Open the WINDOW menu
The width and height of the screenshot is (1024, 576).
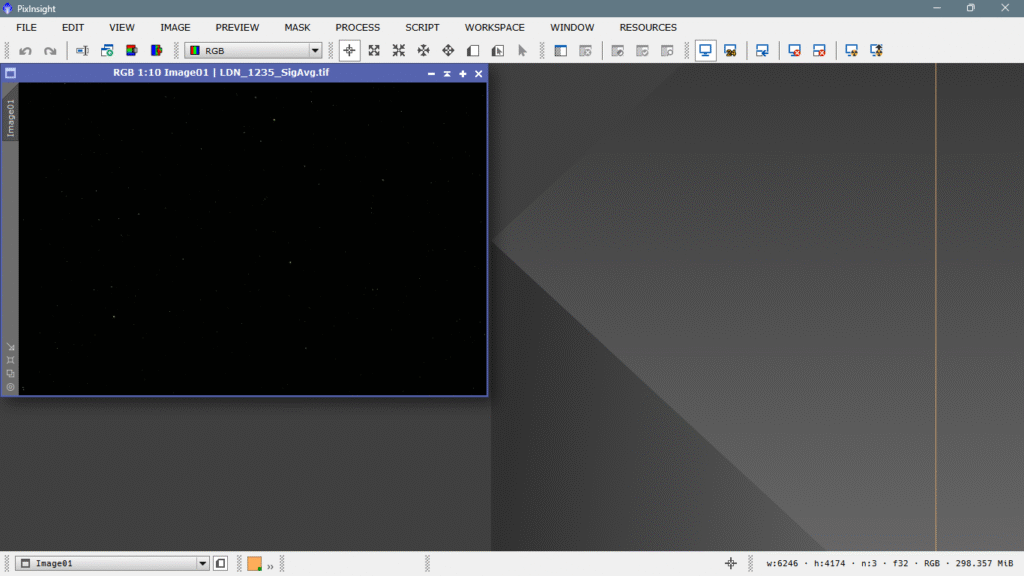tap(572, 27)
